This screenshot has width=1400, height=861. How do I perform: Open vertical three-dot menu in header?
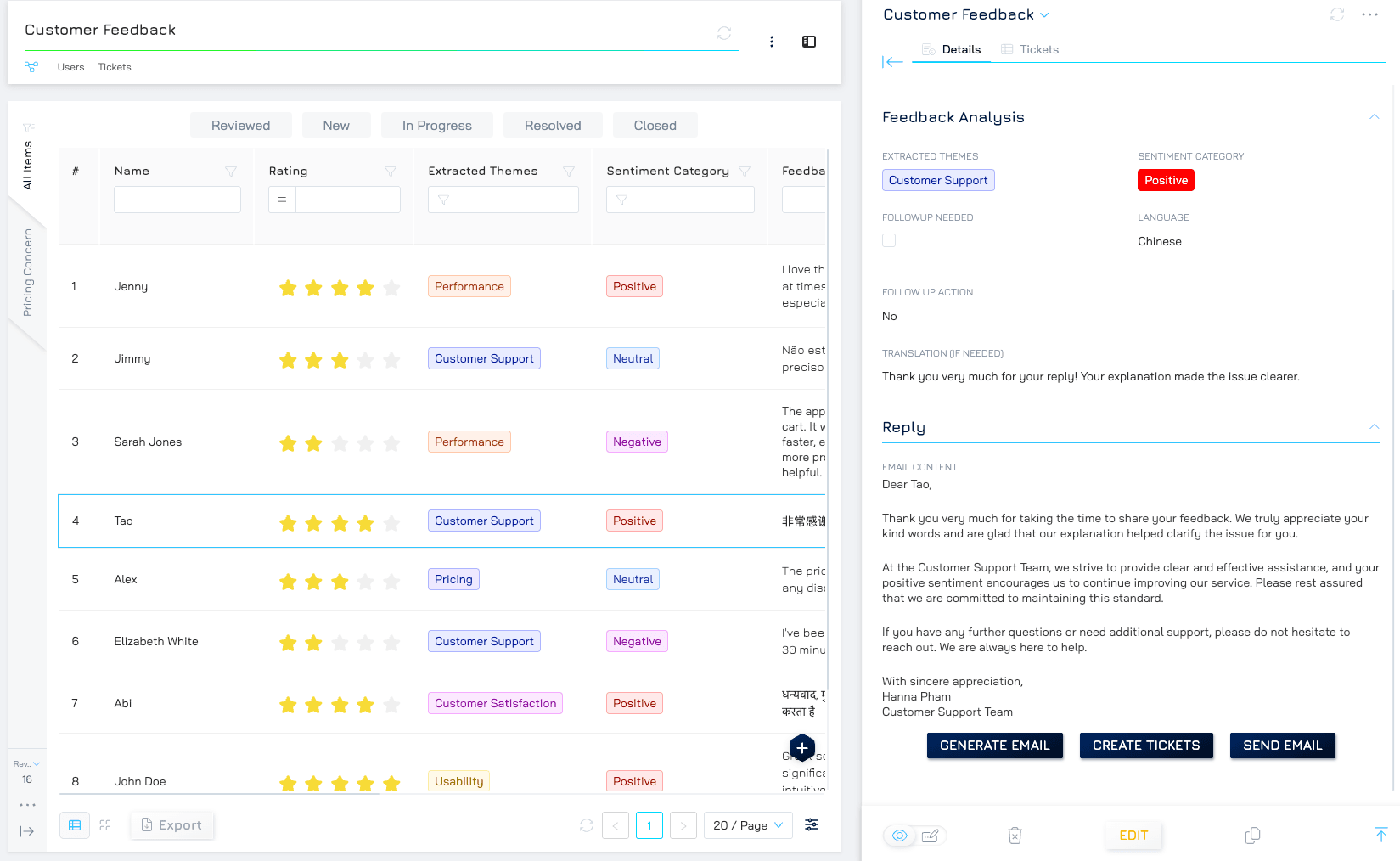[771, 42]
